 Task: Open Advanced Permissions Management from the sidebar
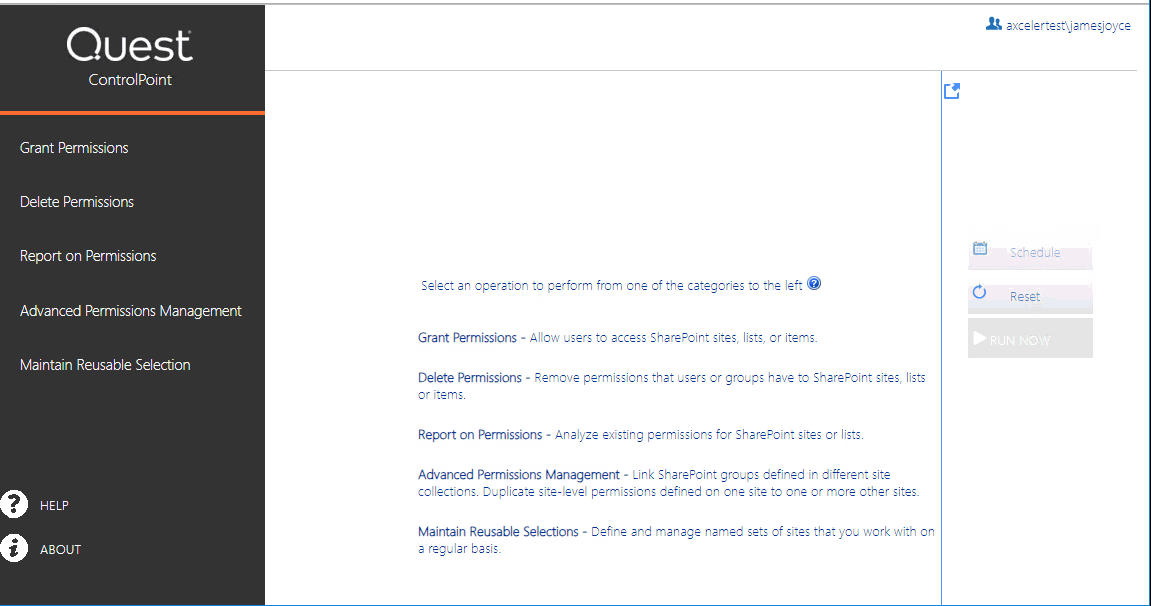pyautogui.click(x=130, y=310)
